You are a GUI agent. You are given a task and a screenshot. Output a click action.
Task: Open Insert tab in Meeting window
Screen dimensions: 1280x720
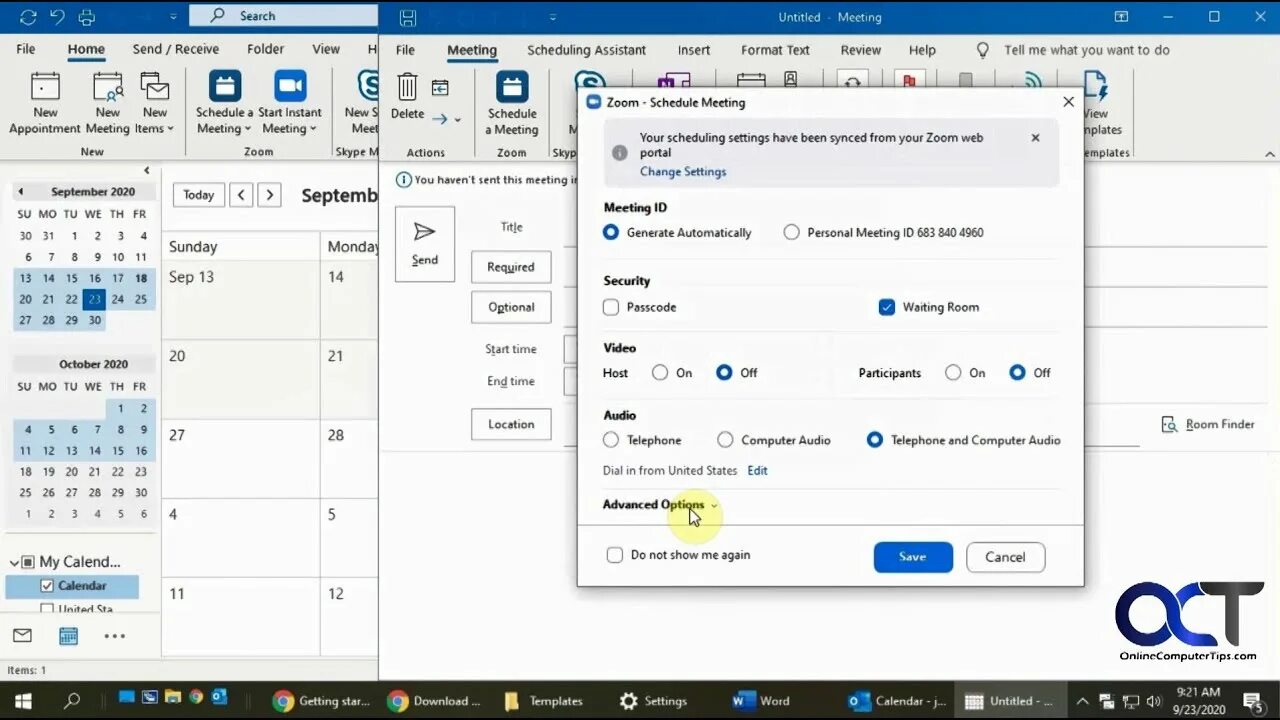pyautogui.click(x=694, y=50)
